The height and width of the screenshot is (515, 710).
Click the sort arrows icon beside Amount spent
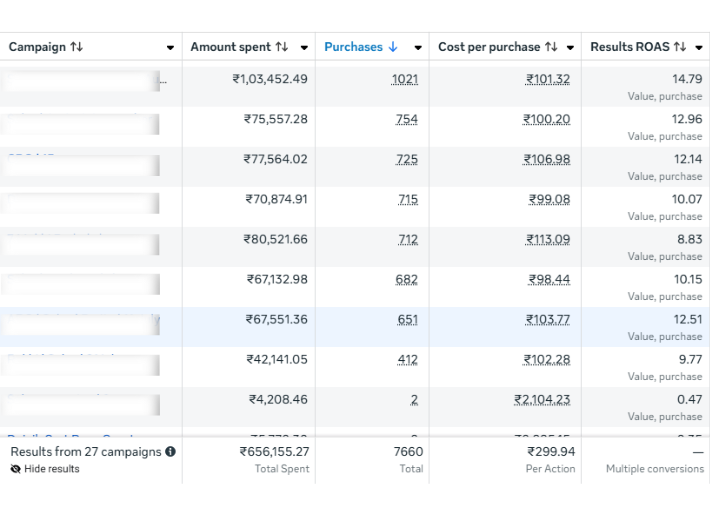point(281,47)
